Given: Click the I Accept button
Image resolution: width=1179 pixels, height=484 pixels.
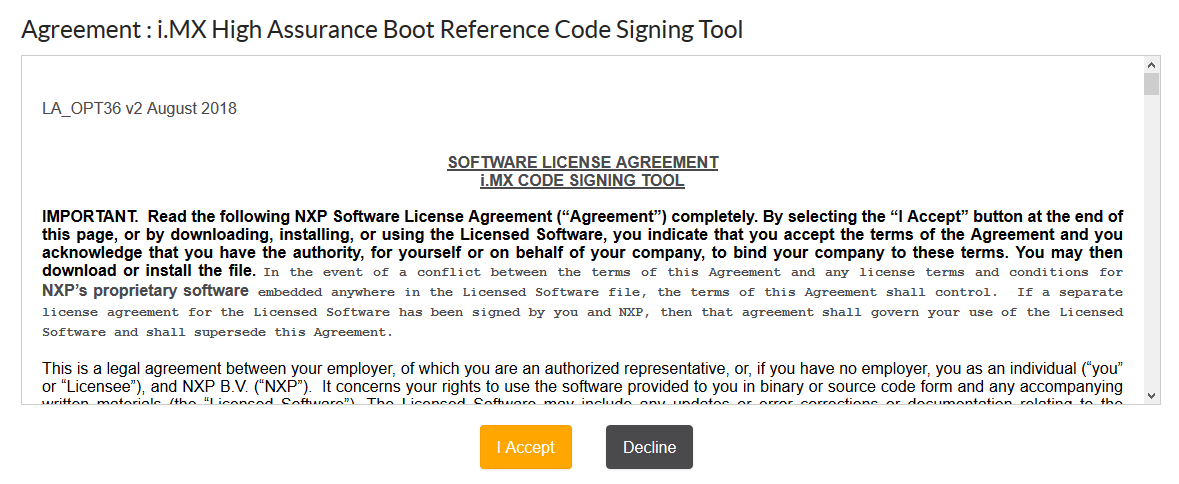Looking at the screenshot, I should tap(526, 447).
